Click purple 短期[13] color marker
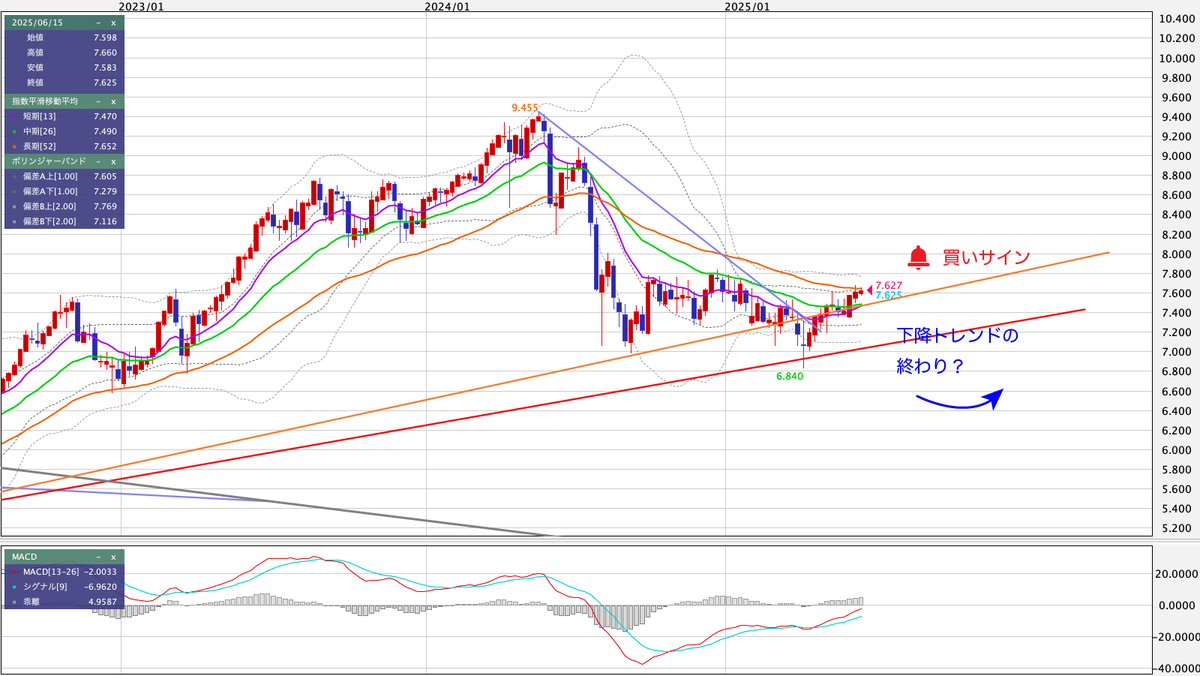1200x676 pixels. tap(11, 117)
